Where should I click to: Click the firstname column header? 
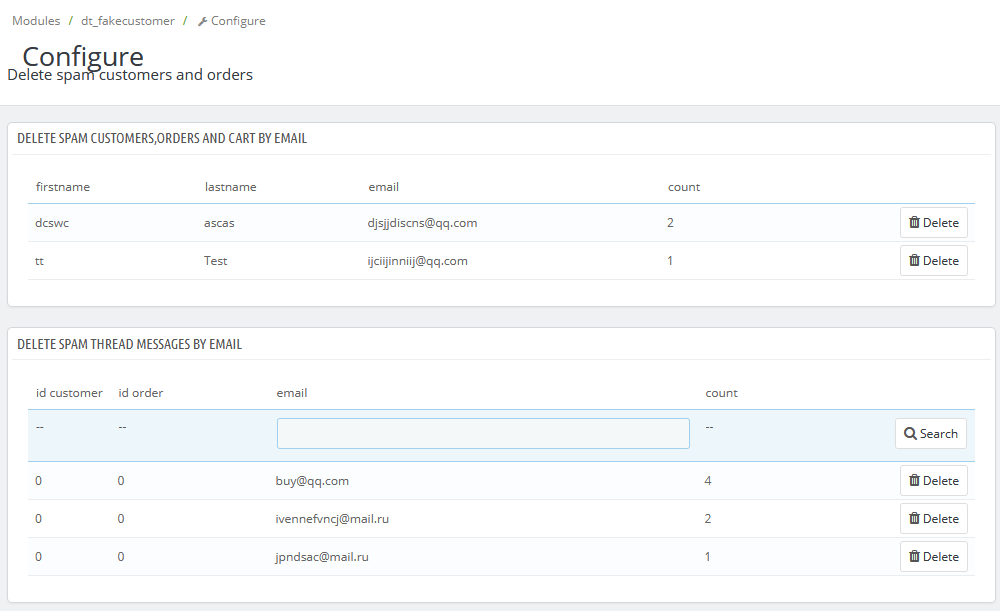pyautogui.click(x=63, y=187)
